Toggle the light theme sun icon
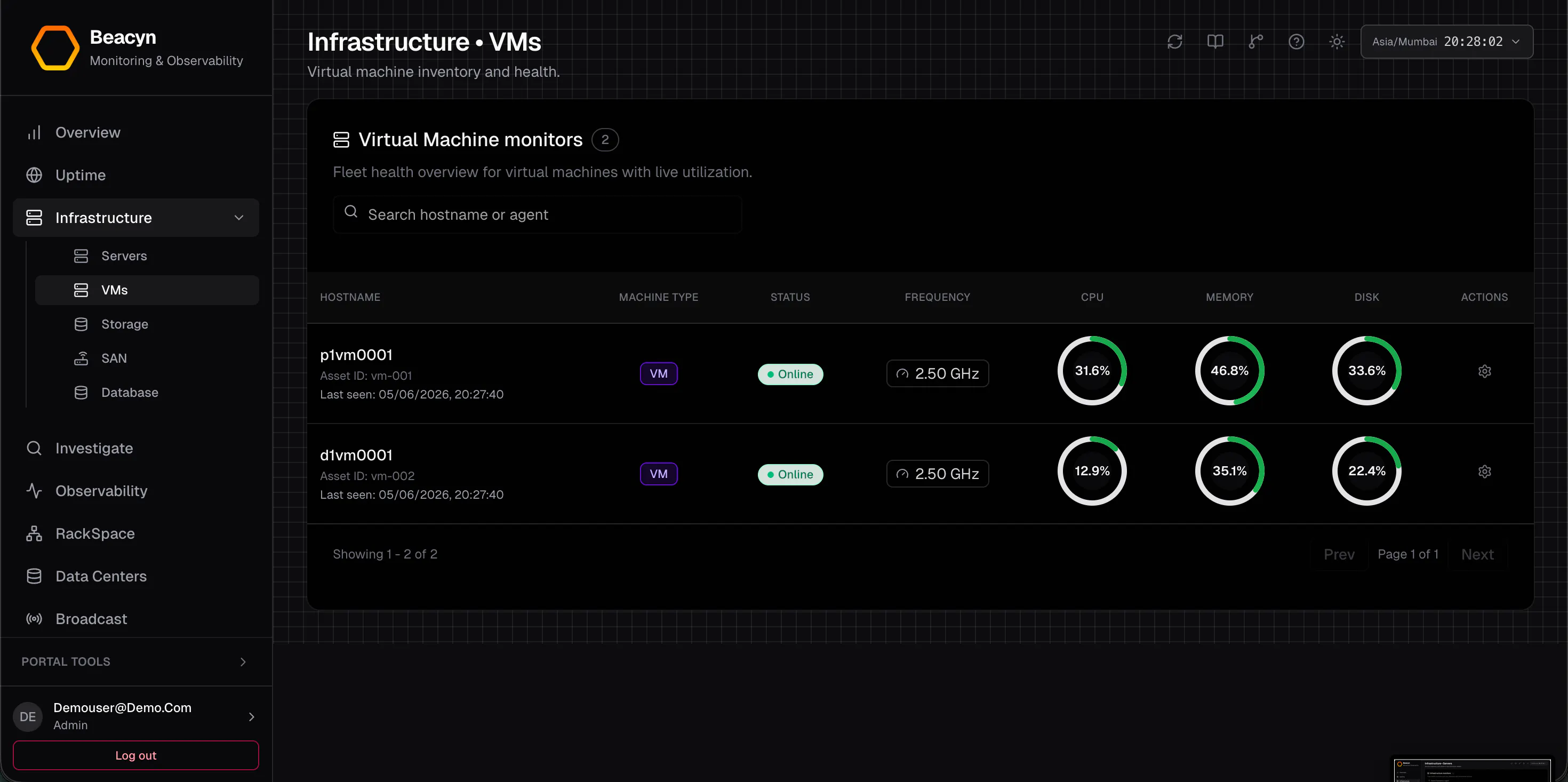The image size is (1568, 782). (1337, 42)
